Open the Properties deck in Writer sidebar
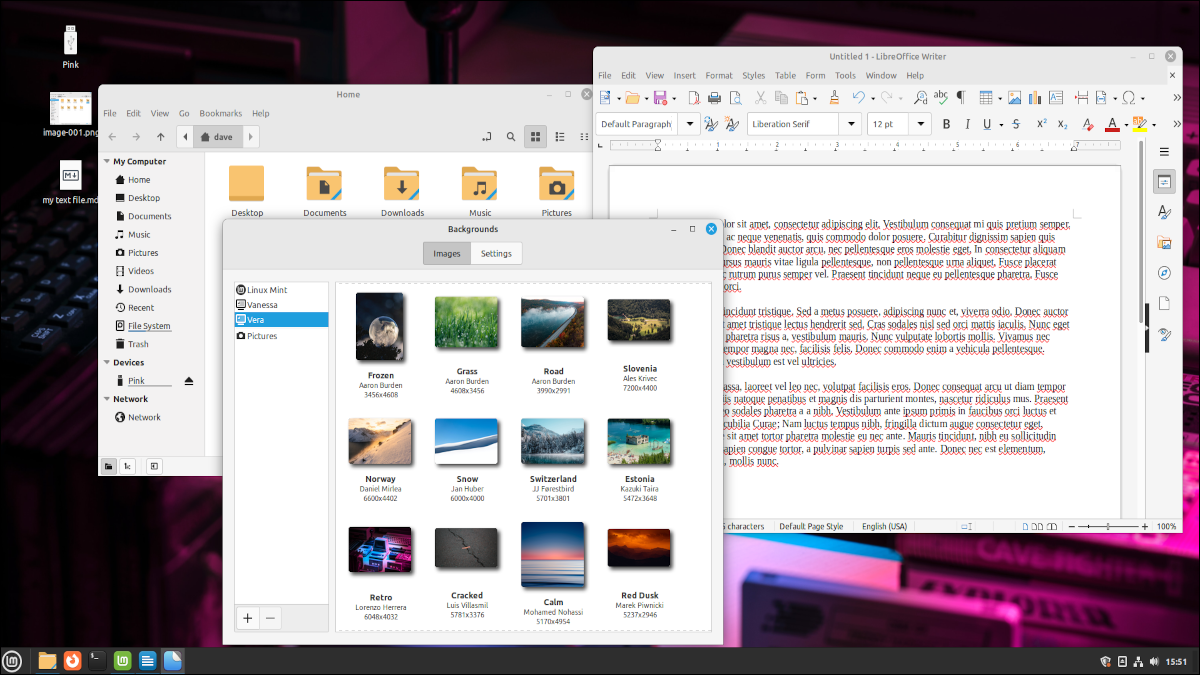1200x675 pixels. (x=1164, y=182)
